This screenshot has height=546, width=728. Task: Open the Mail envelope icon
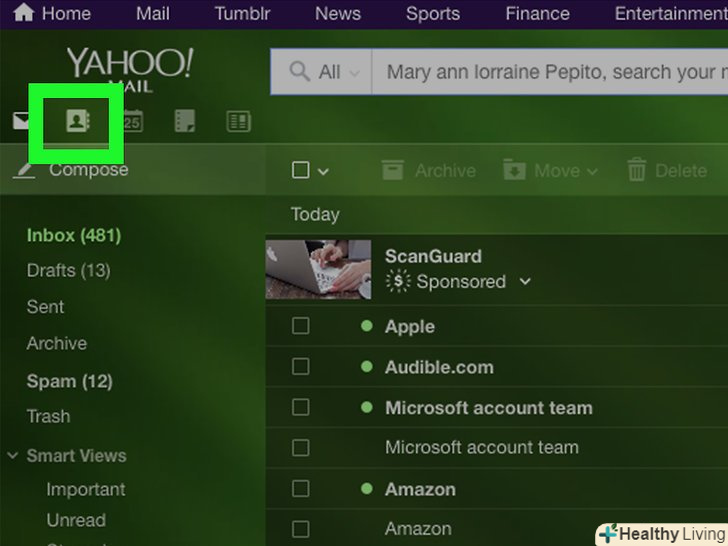tap(21, 121)
